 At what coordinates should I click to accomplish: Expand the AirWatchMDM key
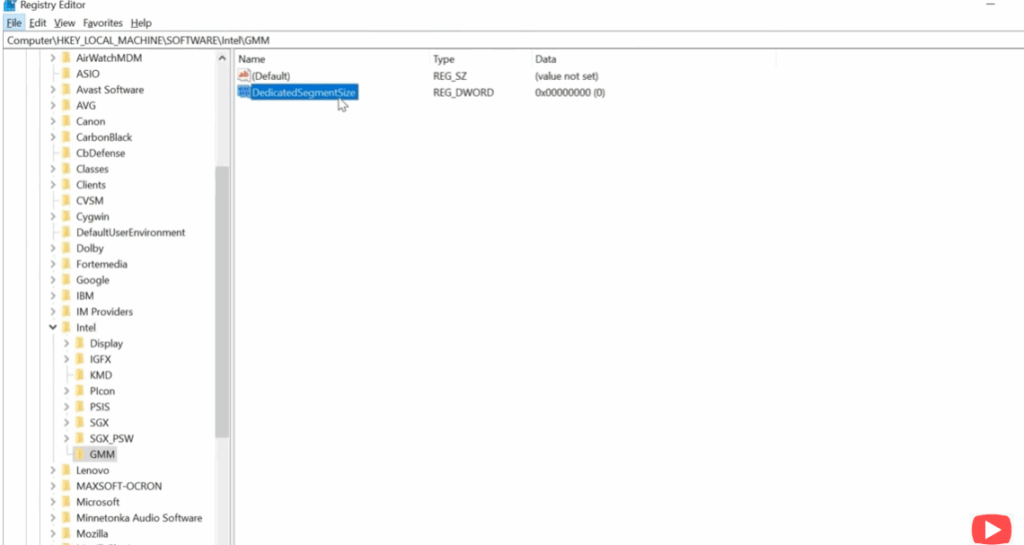[x=53, y=58]
